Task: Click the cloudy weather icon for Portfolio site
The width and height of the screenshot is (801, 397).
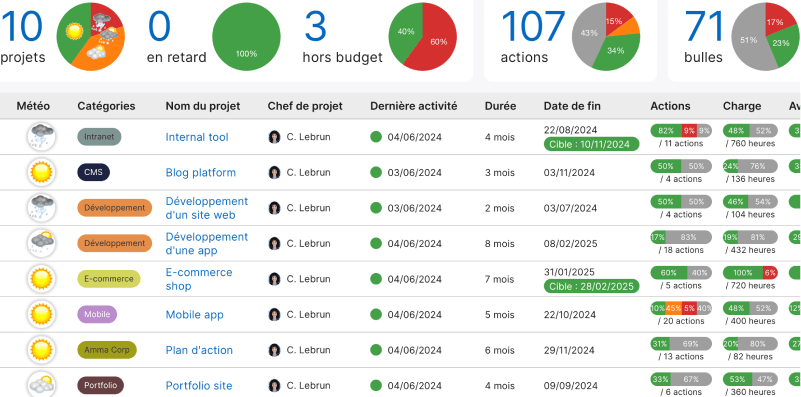Action: (x=41, y=385)
